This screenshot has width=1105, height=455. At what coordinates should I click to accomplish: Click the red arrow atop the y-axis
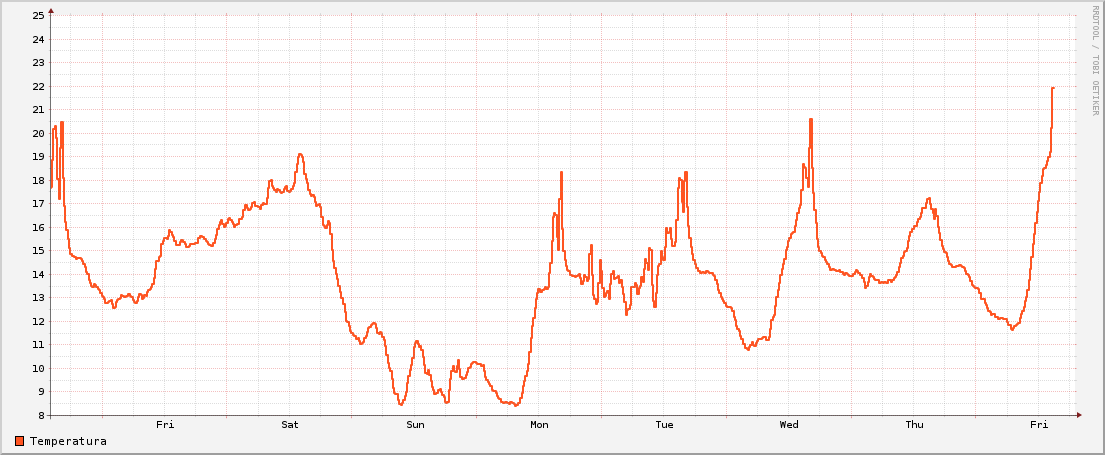coord(51,10)
